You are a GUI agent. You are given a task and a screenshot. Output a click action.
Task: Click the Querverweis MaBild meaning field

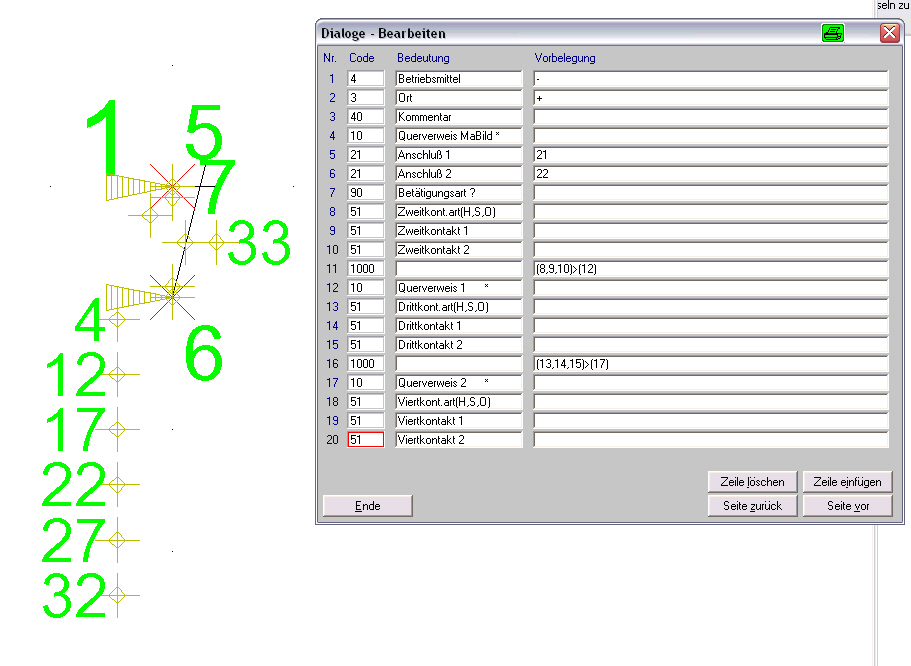tap(459, 135)
